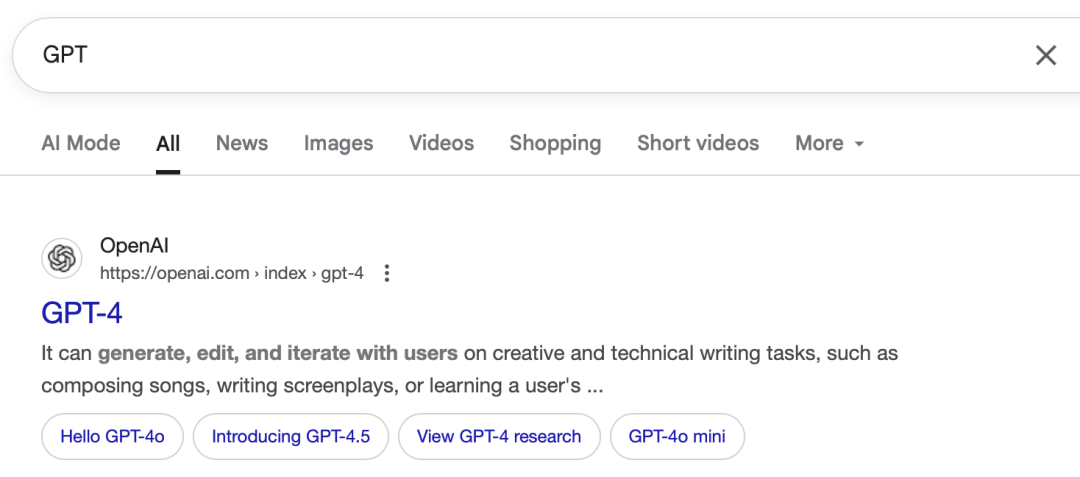Open the three-dot menu beside the OpenAI URL
This screenshot has height=477, width=1080.
(387, 273)
